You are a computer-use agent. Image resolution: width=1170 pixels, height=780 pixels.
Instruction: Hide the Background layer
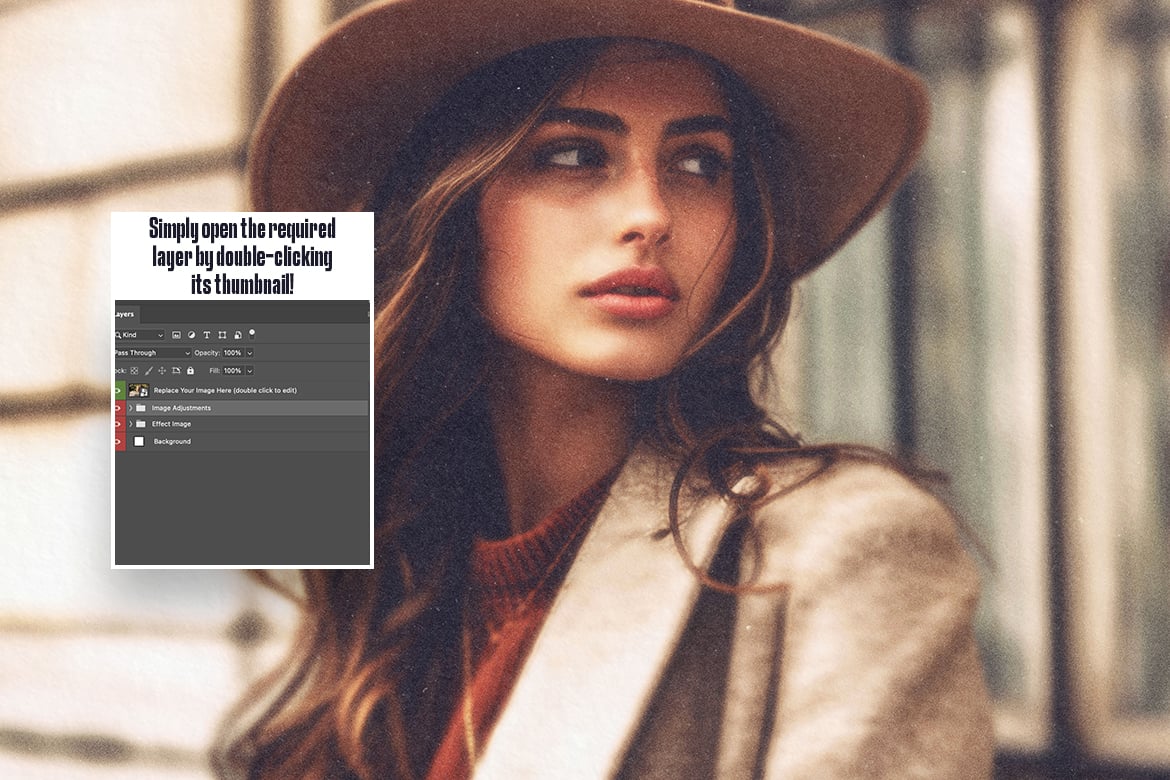(119, 442)
